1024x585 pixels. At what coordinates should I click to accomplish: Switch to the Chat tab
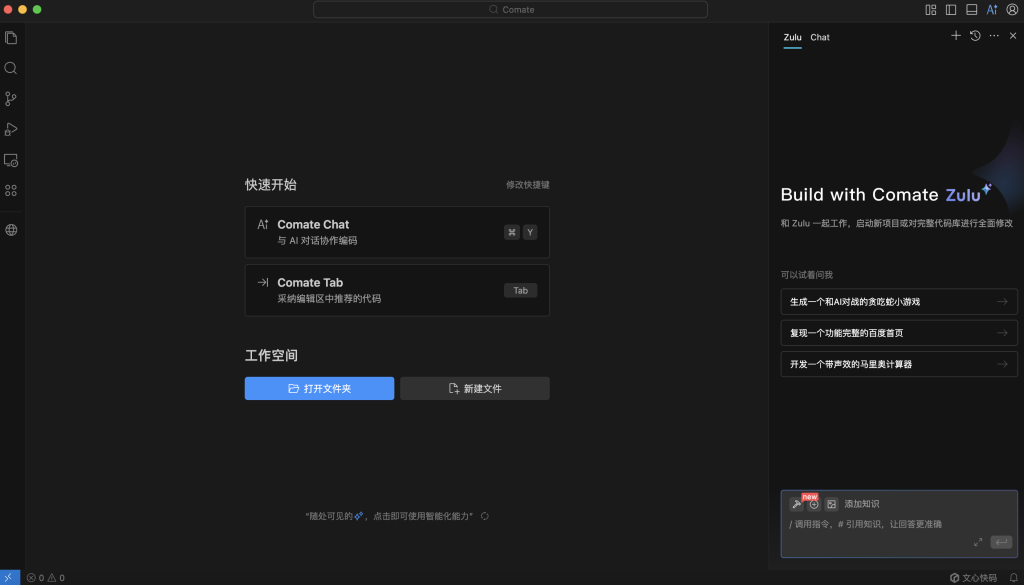[820, 37]
